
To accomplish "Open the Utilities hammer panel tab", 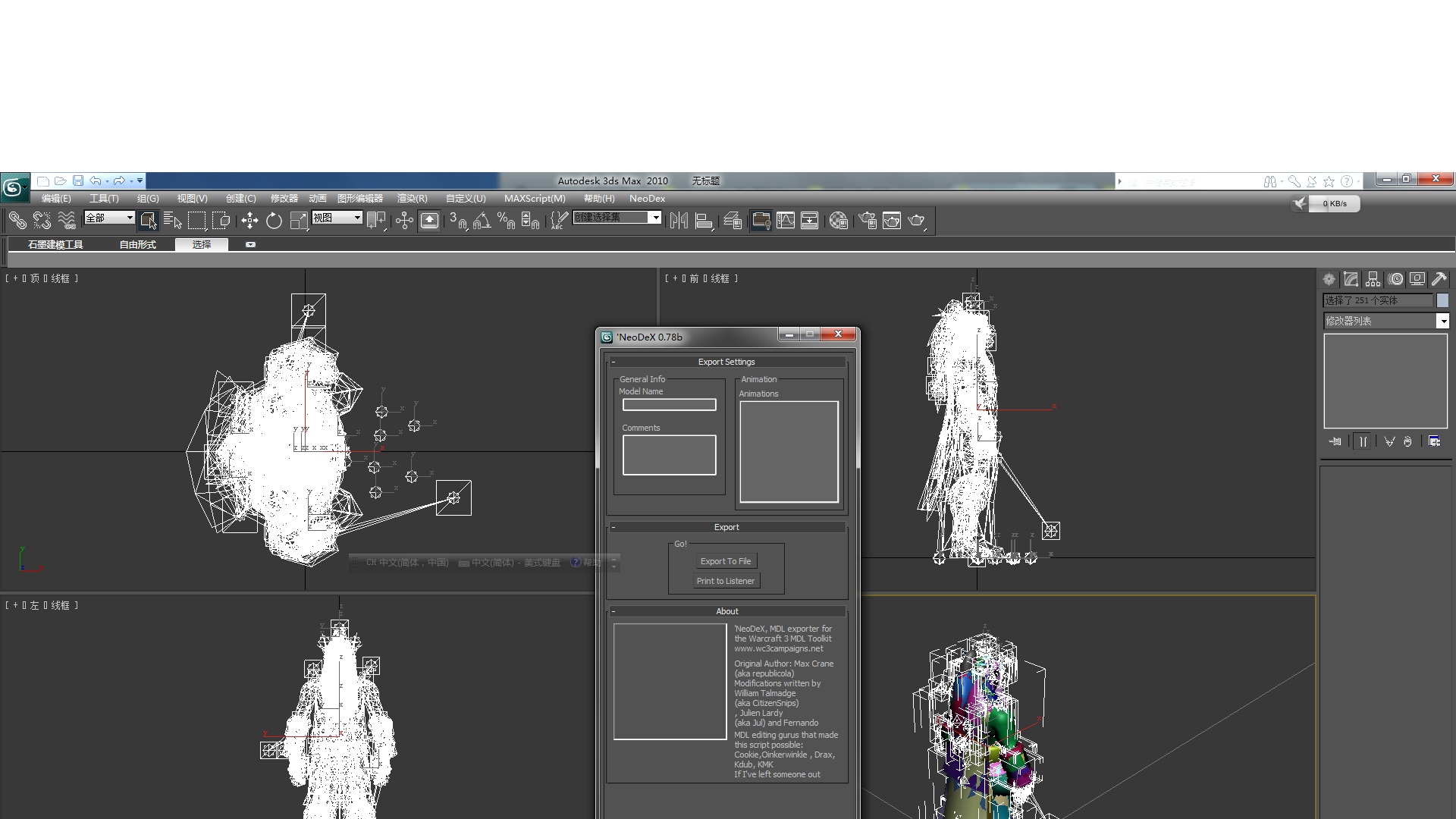I will click(1439, 279).
